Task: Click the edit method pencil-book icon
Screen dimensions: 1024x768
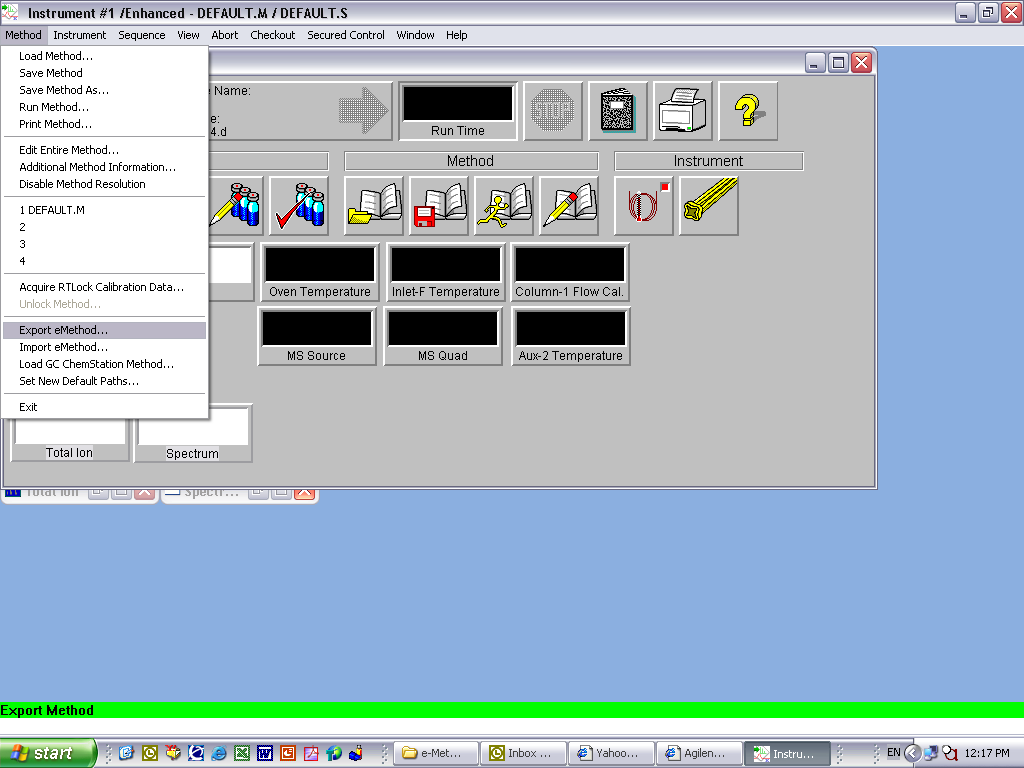Action: 569,206
